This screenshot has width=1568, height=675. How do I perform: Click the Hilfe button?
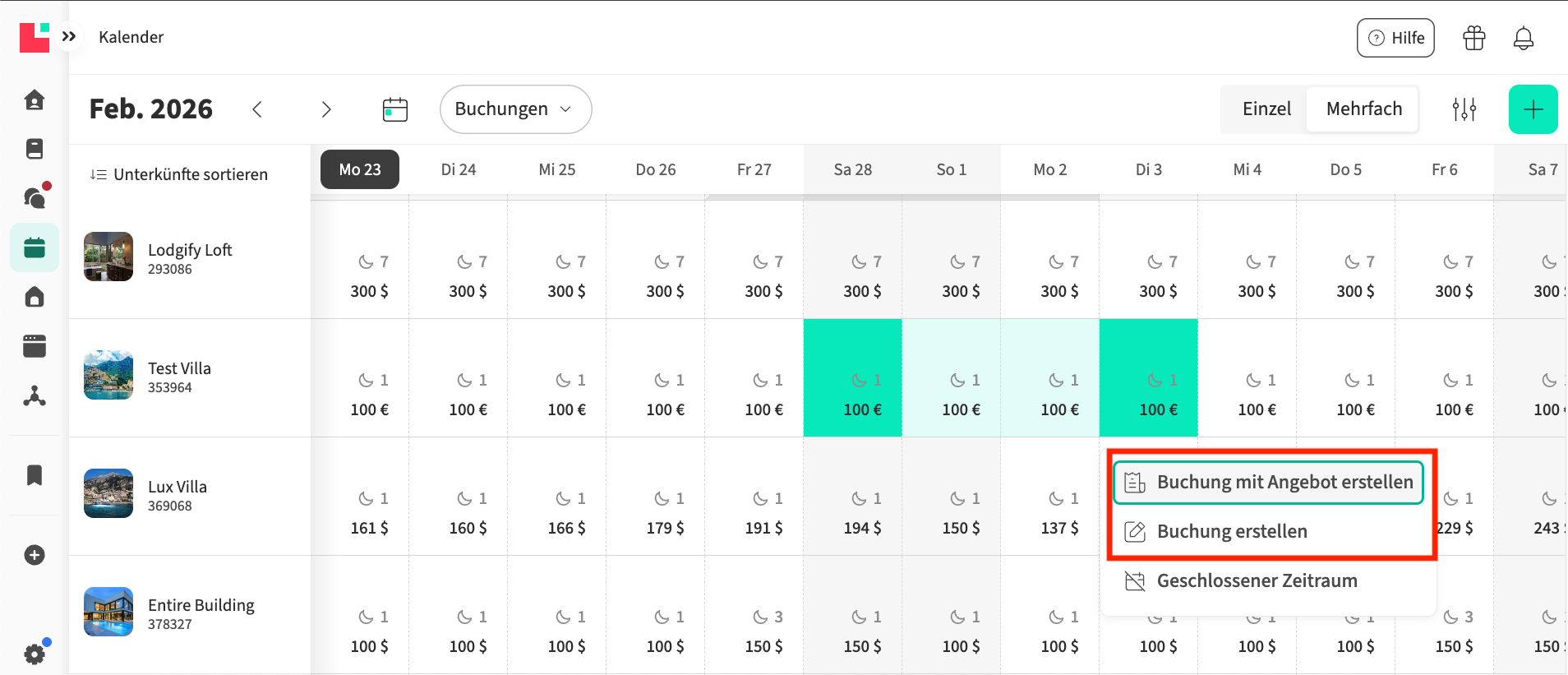pos(1395,38)
